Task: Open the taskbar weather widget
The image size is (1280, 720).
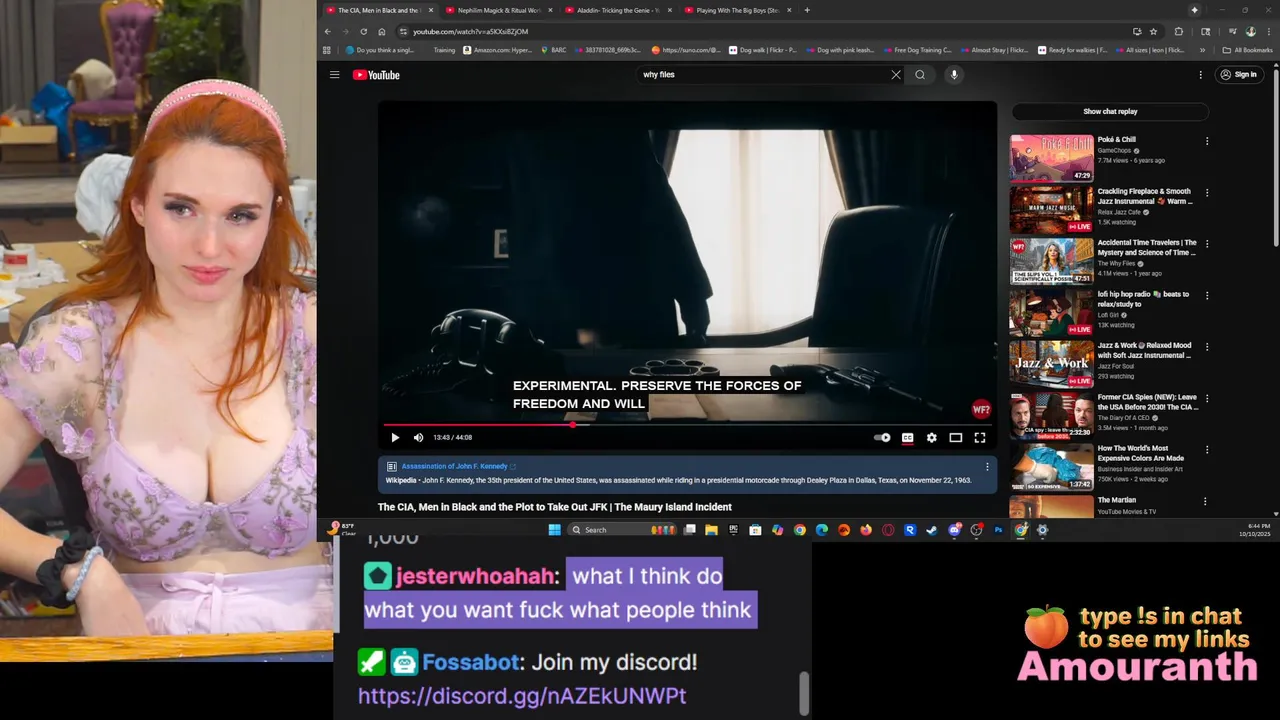Action: 342,529
